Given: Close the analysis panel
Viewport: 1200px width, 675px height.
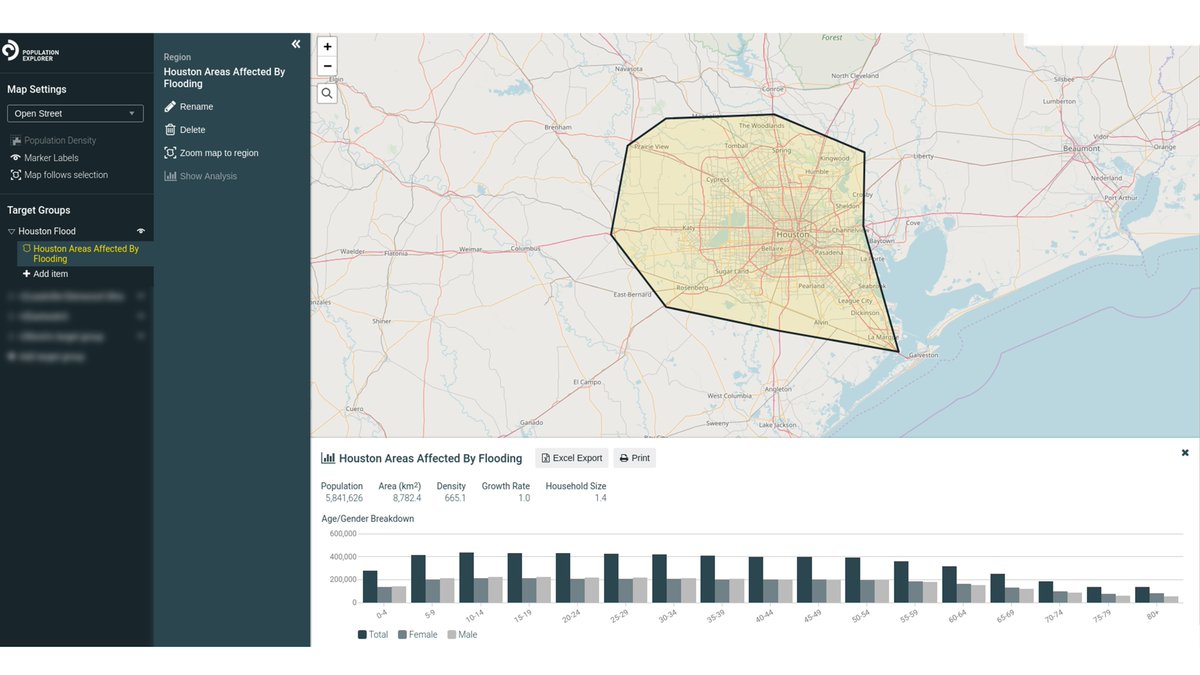Looking at the screenshot, I should coord(1185,453).
